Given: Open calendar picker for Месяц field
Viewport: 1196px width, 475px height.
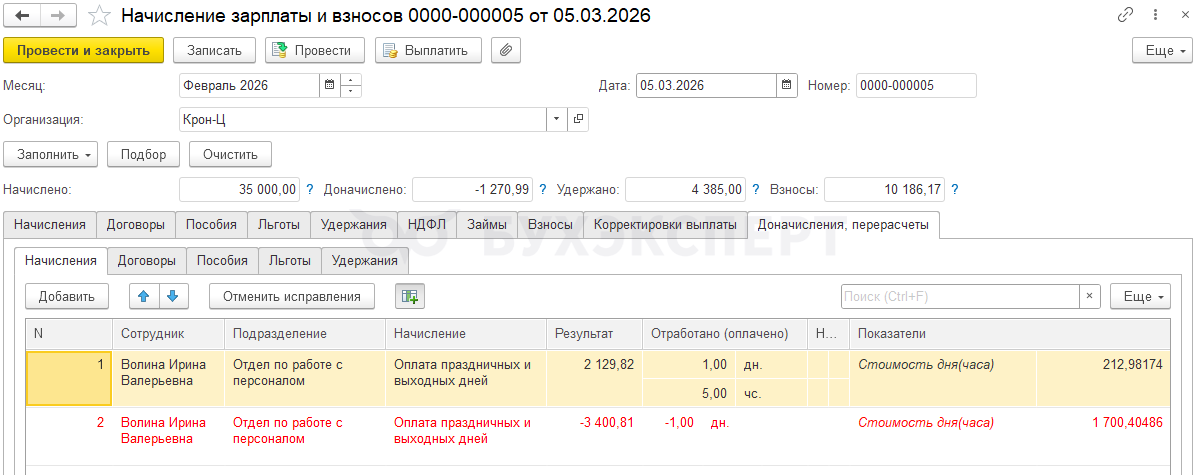Looking at the screenshot, I should click(x=329, y=86).
